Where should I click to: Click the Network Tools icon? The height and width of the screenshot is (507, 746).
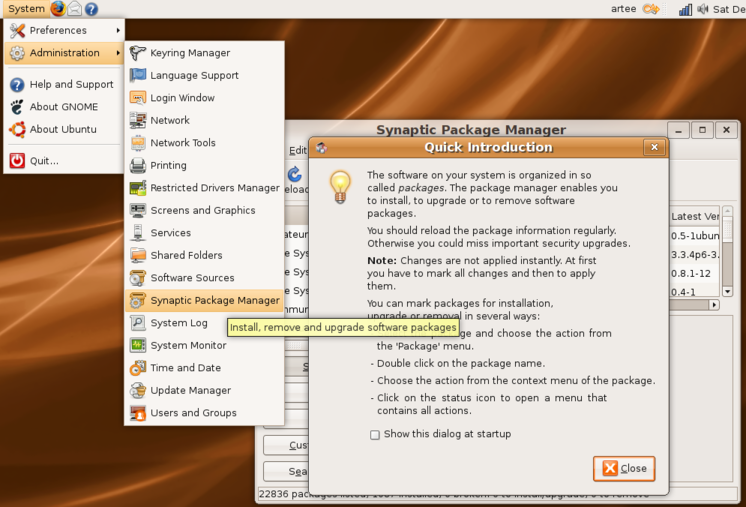(x=137, y=143)
